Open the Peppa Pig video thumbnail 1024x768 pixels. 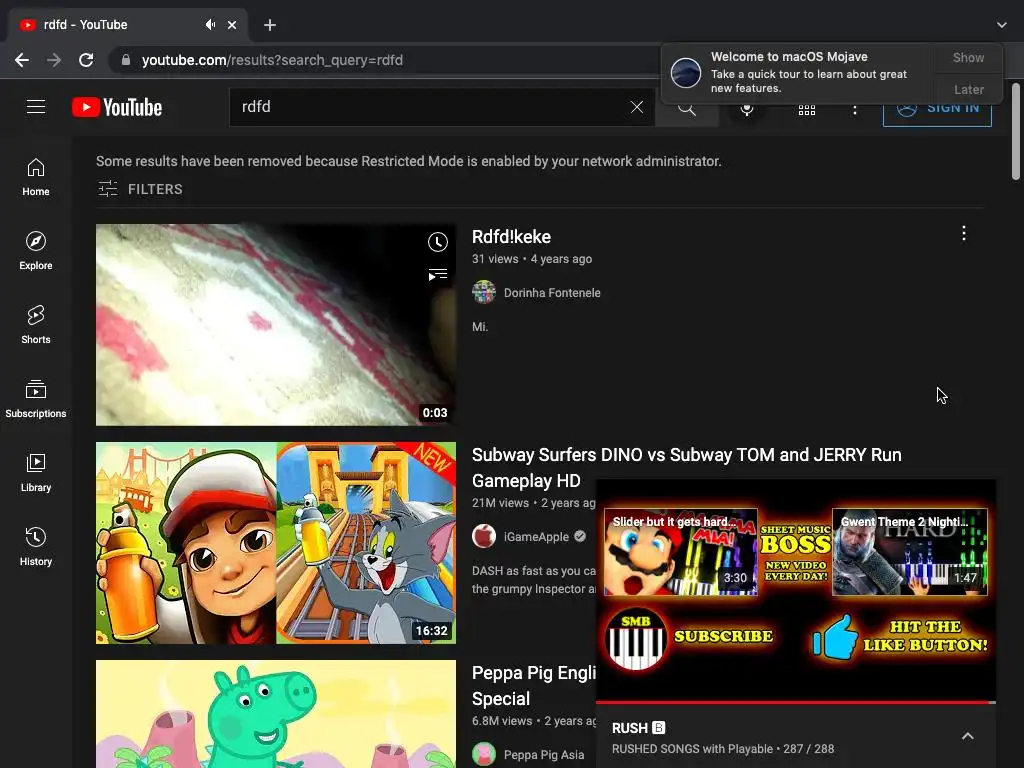276,714
